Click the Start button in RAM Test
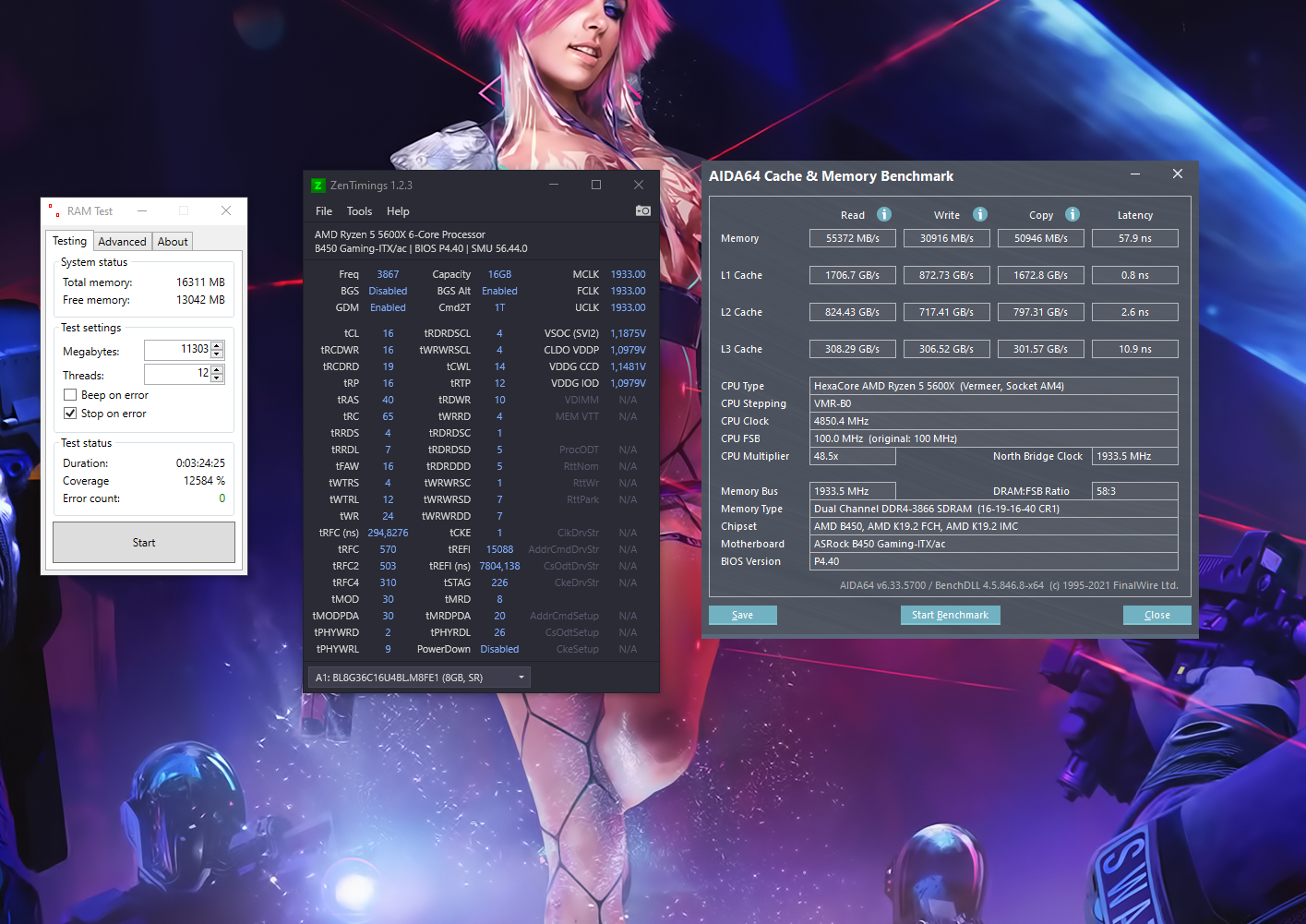This screenshot has height=924, width=1306. [144, 543]
